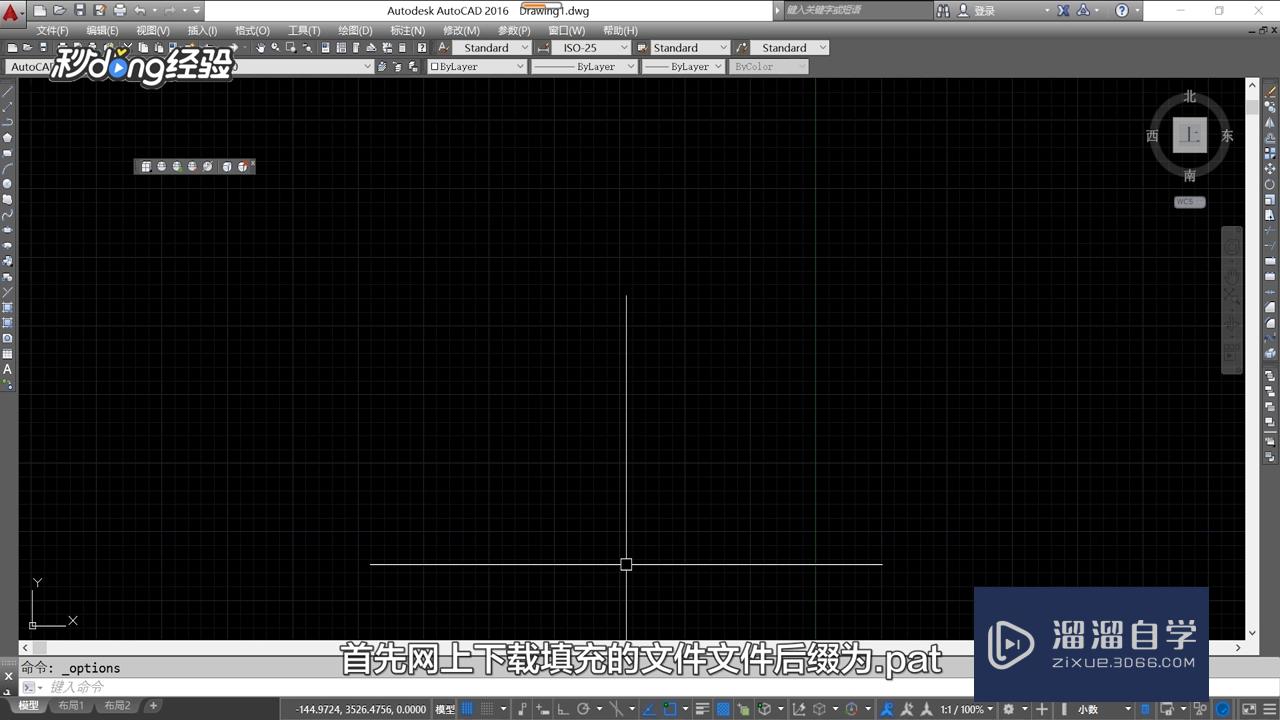1280x720 pixels.
Task: Undo the last action with the Undo arrow
Action: coord(140,10)
